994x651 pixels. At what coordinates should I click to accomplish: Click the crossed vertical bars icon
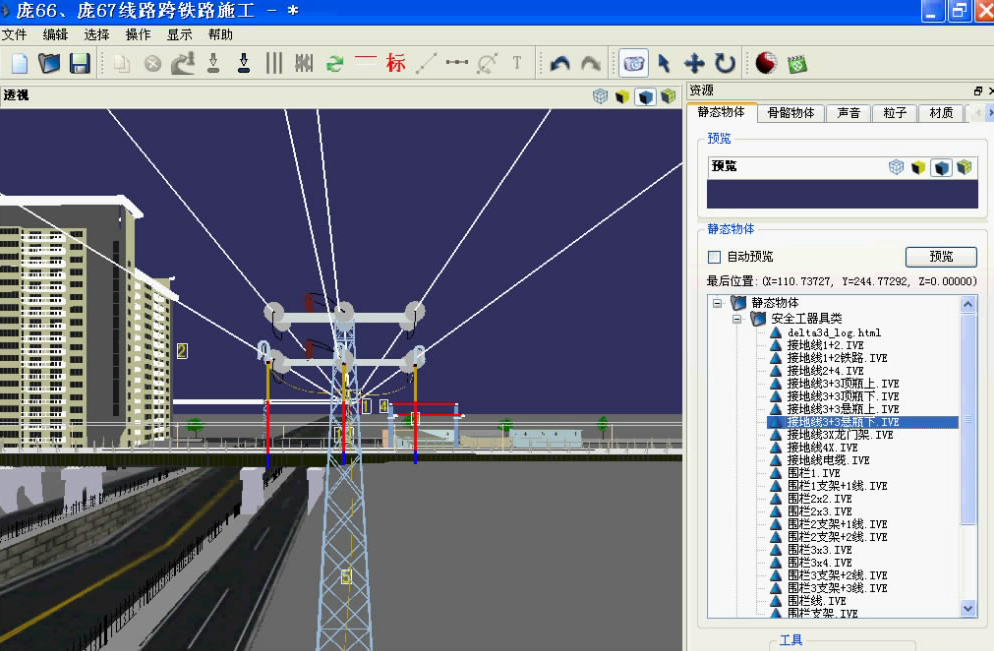point(304,63)
